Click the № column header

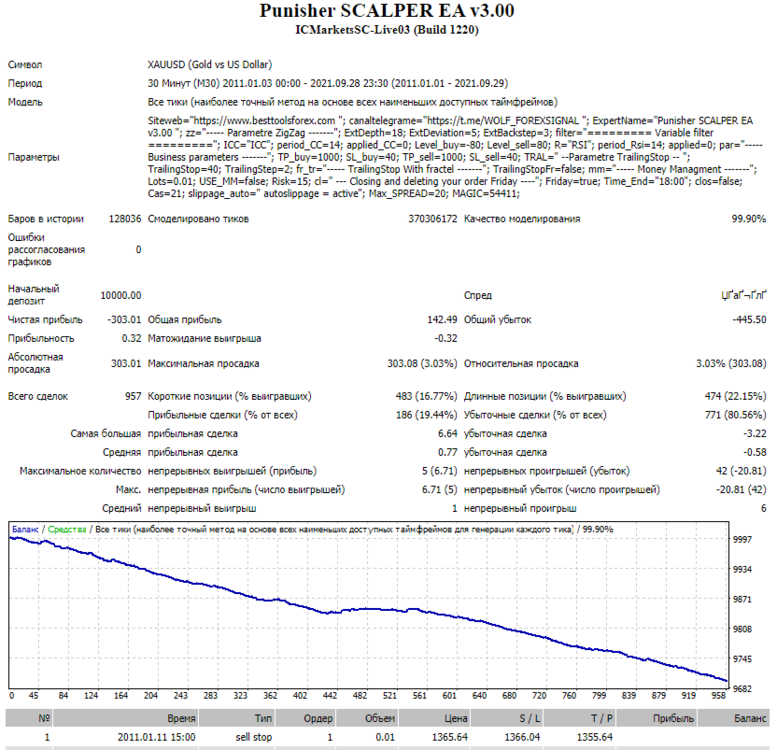tap(29, 718)
